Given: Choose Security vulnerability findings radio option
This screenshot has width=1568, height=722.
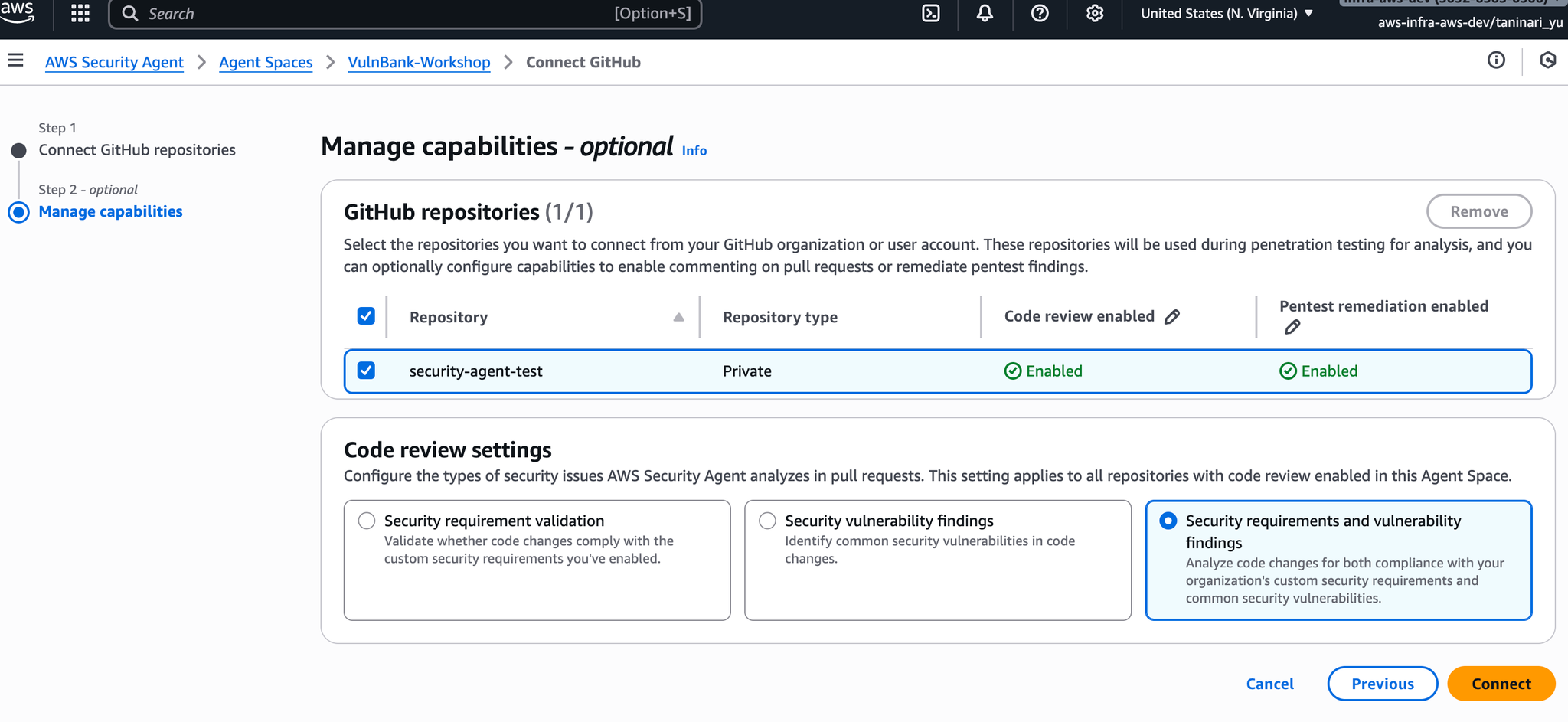Looking at the screenshot, I should tap(767, 521).
